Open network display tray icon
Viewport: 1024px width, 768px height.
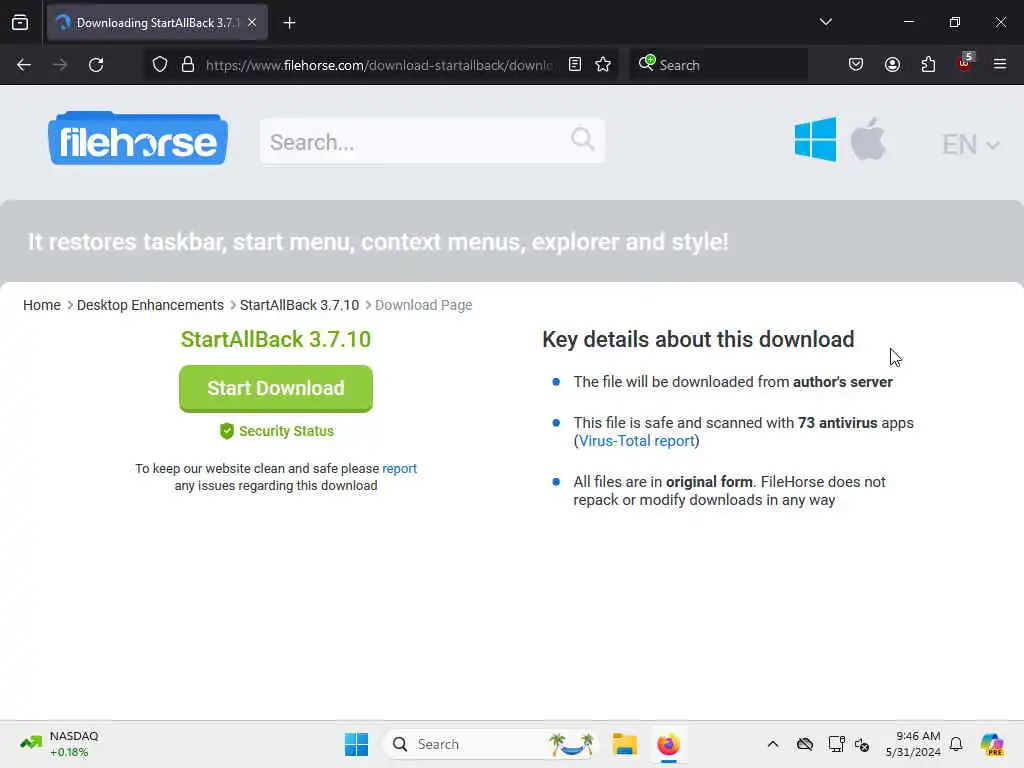coord(837,744)
